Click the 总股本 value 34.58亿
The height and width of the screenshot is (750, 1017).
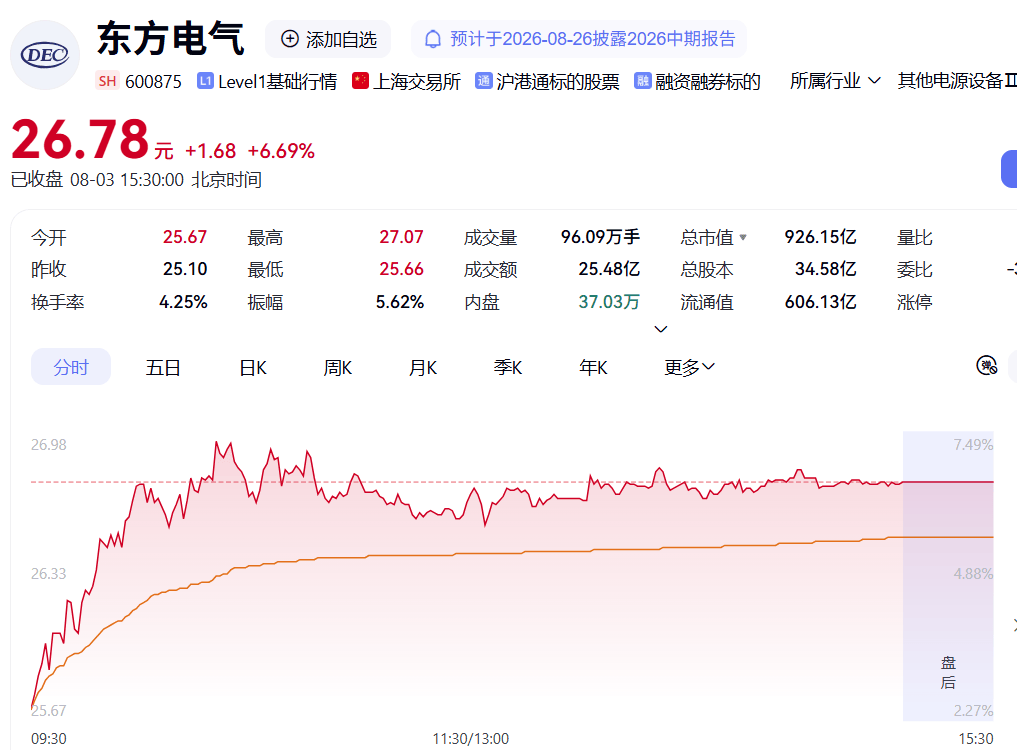click(x=826, y=269)
